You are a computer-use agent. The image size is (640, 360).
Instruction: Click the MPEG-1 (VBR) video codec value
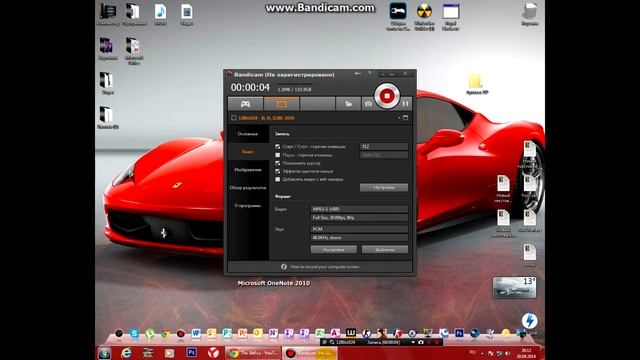coord(359,209)
